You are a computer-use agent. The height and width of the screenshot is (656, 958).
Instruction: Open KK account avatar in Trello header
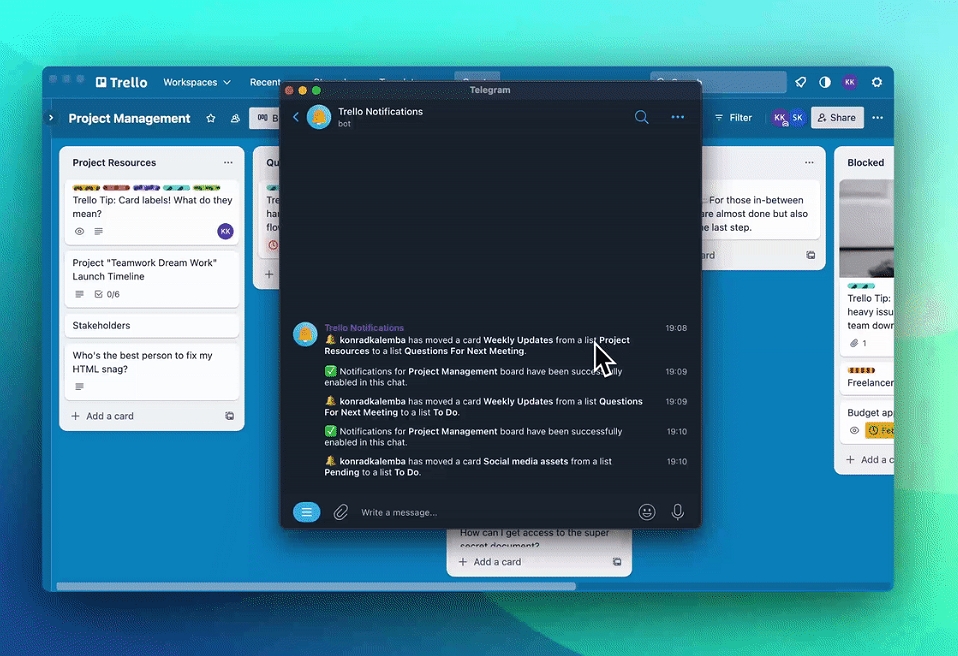pos(850,82)
